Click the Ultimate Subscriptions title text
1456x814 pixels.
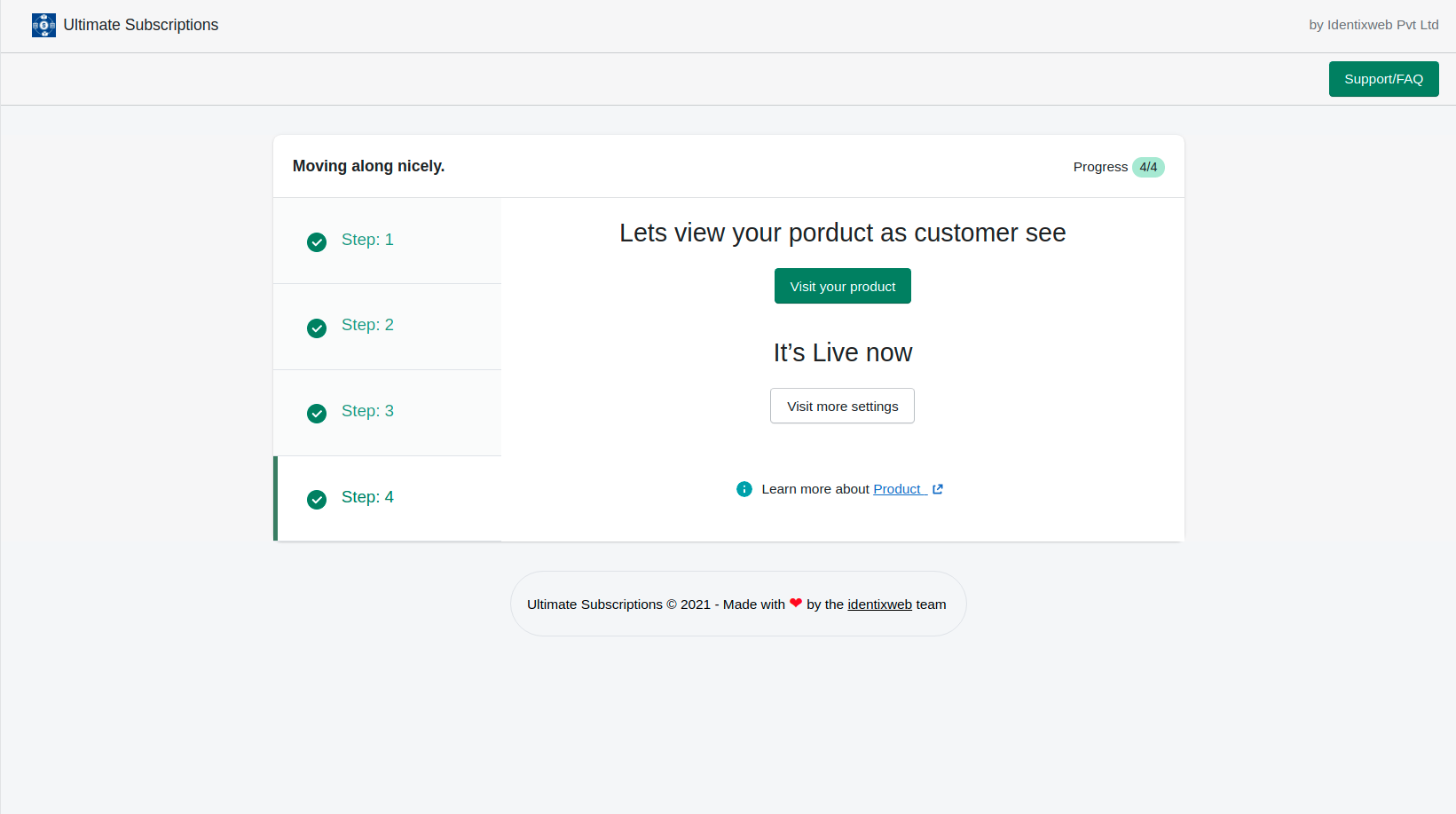click(141, 25)
